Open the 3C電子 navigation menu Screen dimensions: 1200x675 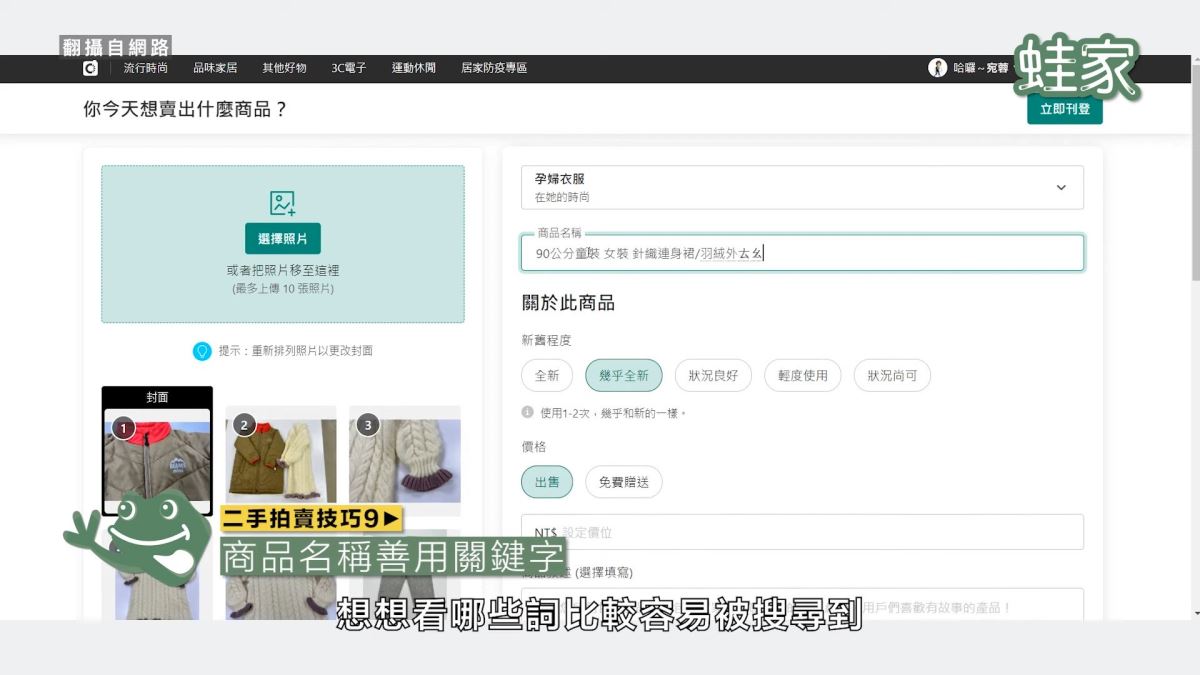point(349,68)
